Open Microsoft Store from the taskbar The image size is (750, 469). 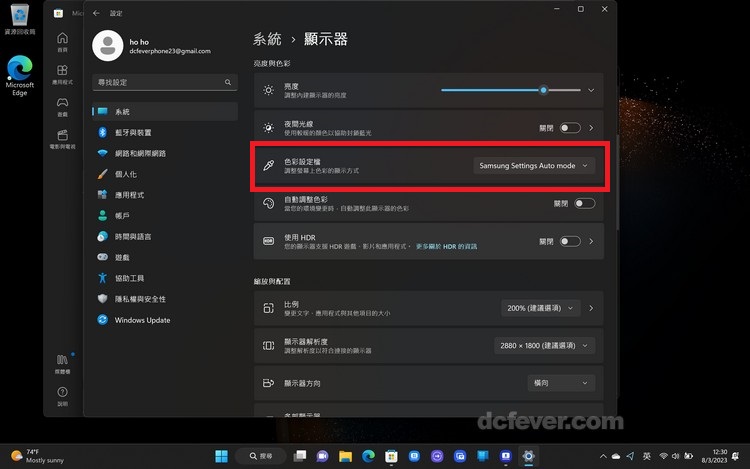[x=391, y=456]
